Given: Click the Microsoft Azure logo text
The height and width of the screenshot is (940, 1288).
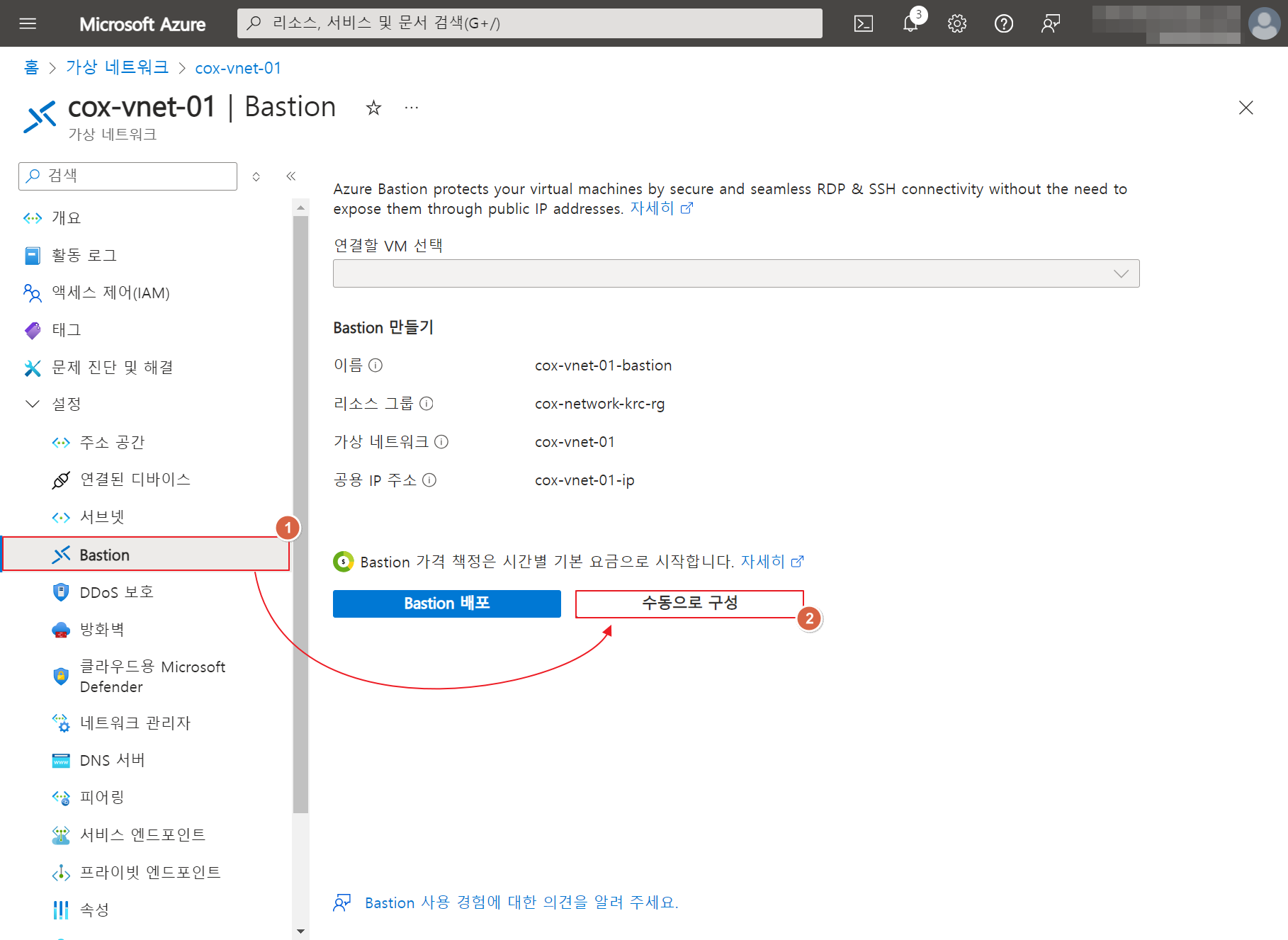Looking at the screenshot, I should pos(142,24).
